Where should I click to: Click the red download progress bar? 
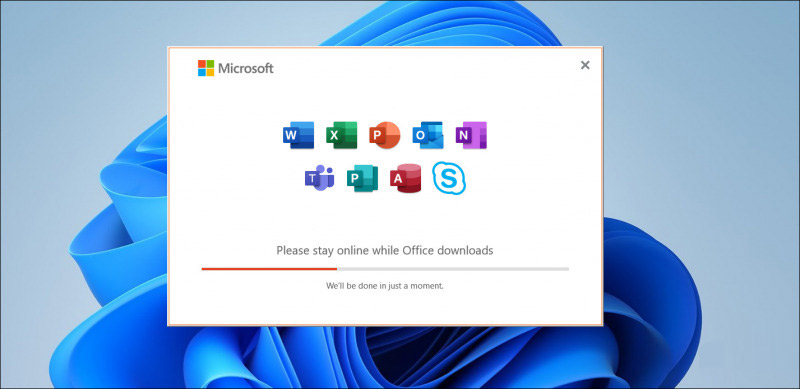pyautogui.click(x=385, y=269)
